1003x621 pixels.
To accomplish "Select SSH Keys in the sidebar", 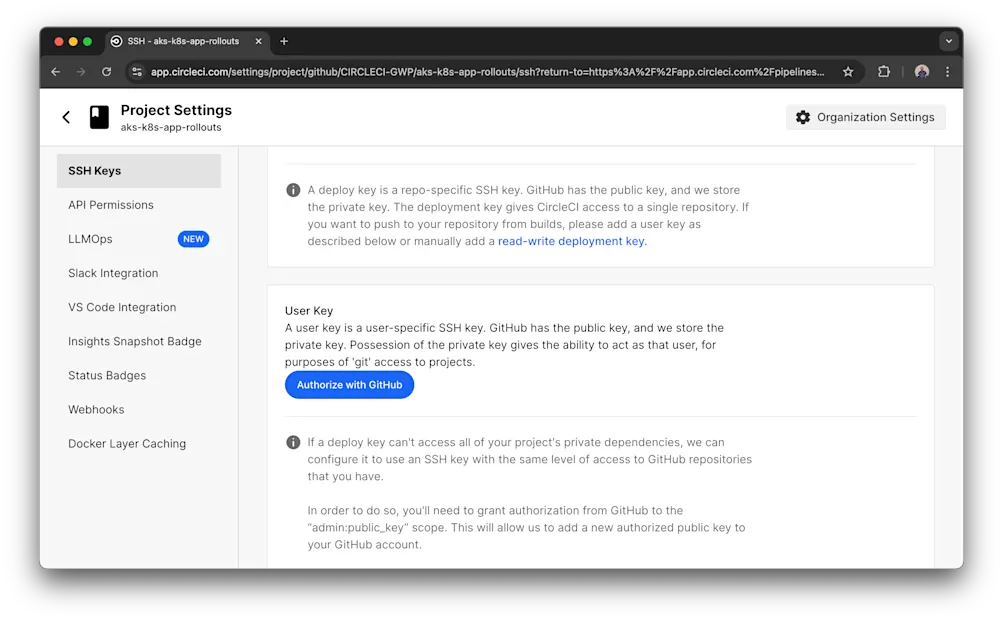I will coord(139,171).
